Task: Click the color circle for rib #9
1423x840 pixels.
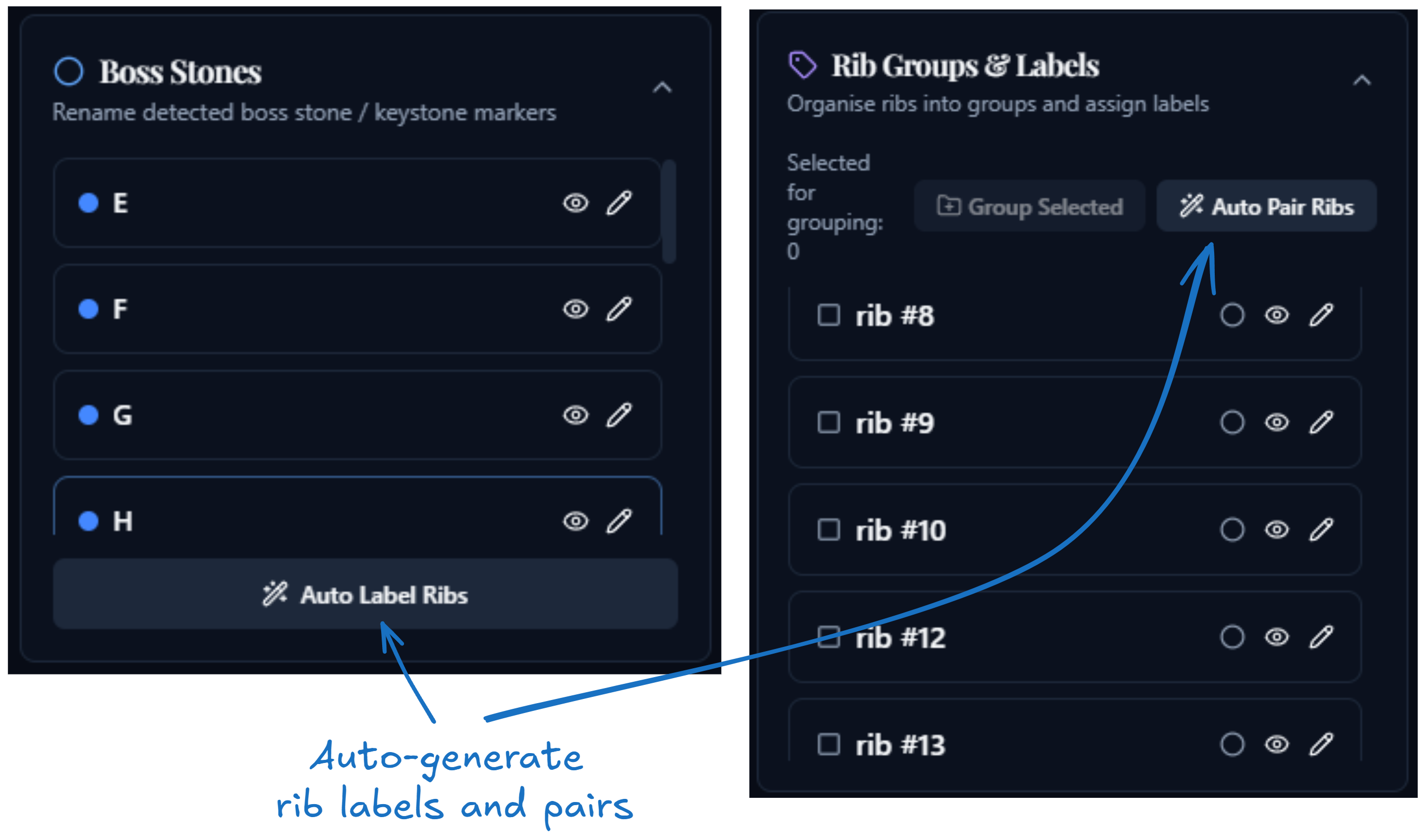Action: pos(1231,423)
